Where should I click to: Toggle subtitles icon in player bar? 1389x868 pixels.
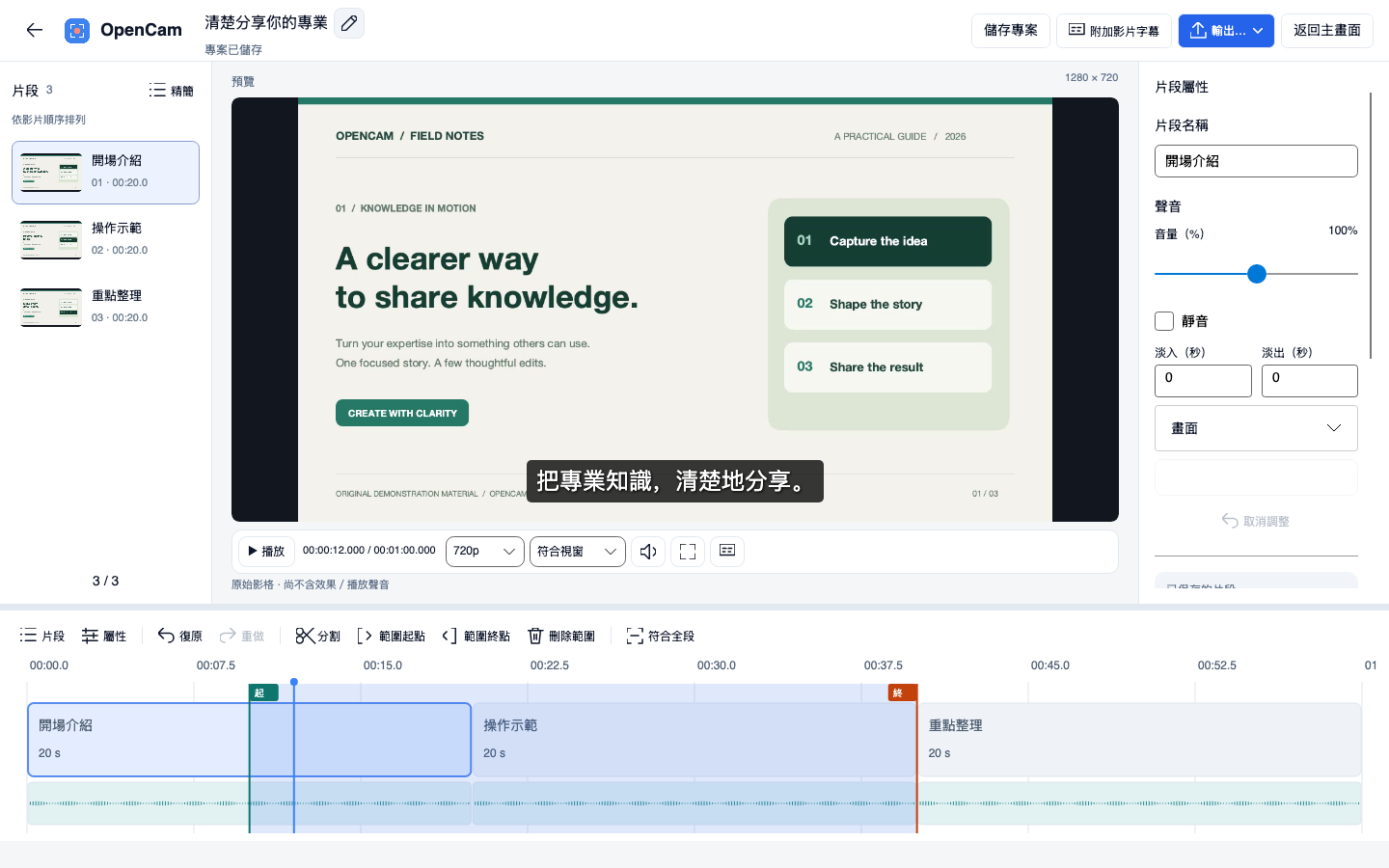pos(727,551)
